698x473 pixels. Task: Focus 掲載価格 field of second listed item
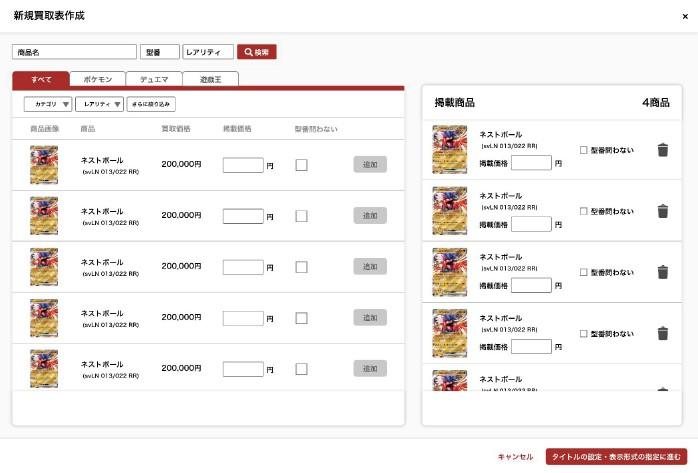pos(532,224)
